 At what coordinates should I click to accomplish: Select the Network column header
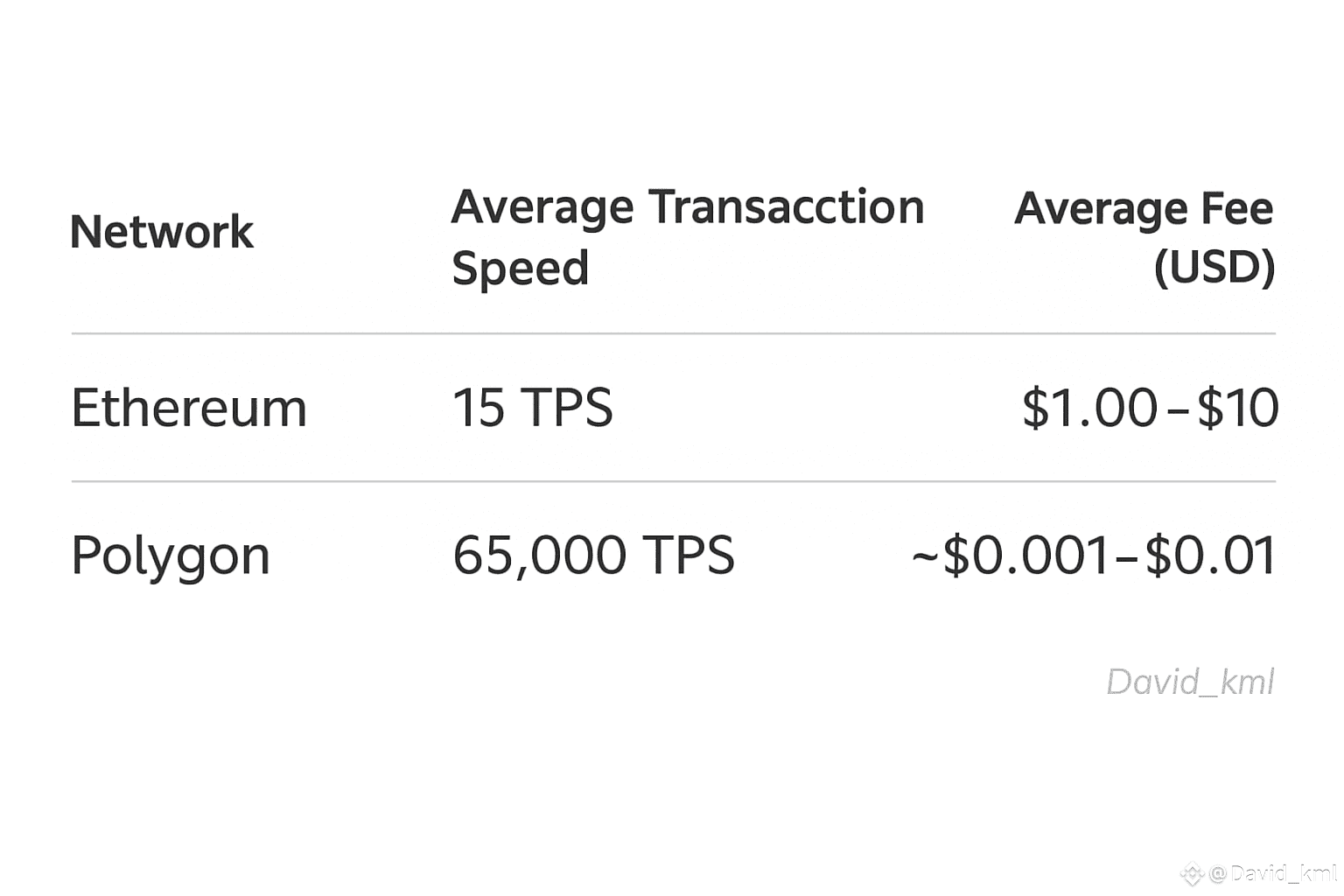(162, 232)
